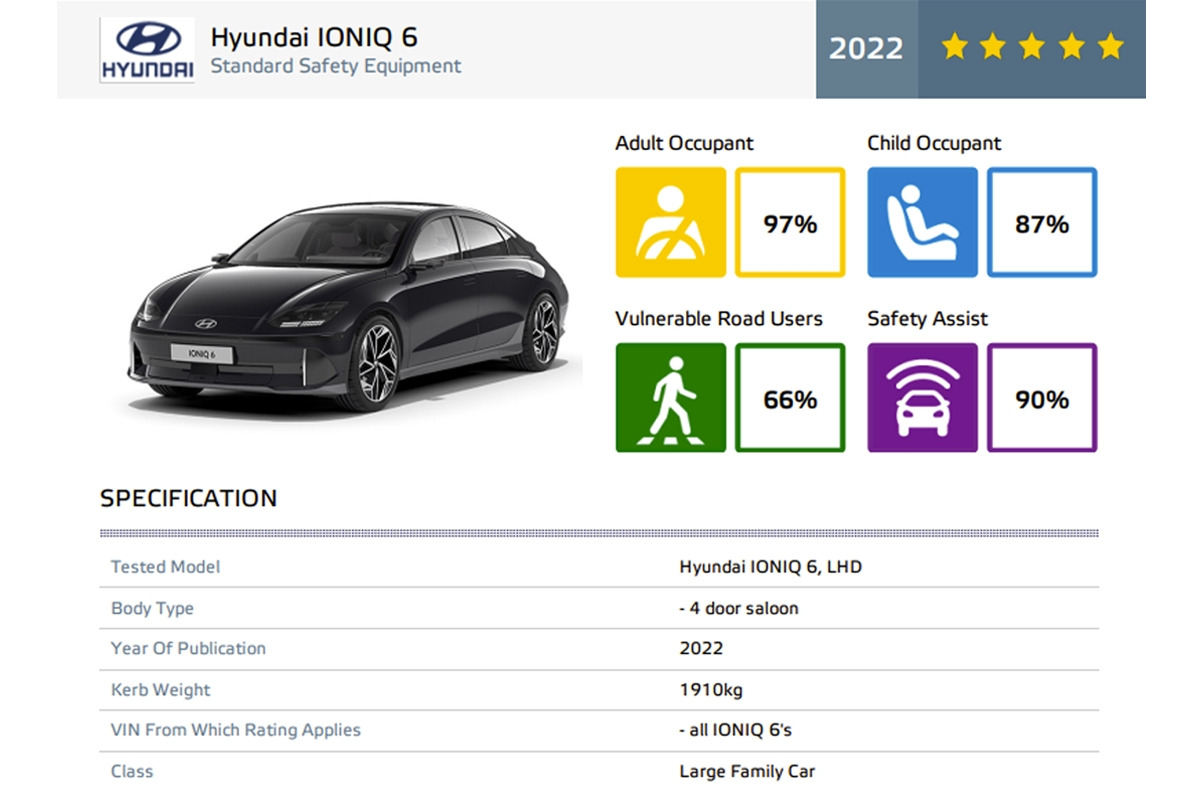Click the 'Hyundai IONIQ 6, LHD' value

(770, 567)
